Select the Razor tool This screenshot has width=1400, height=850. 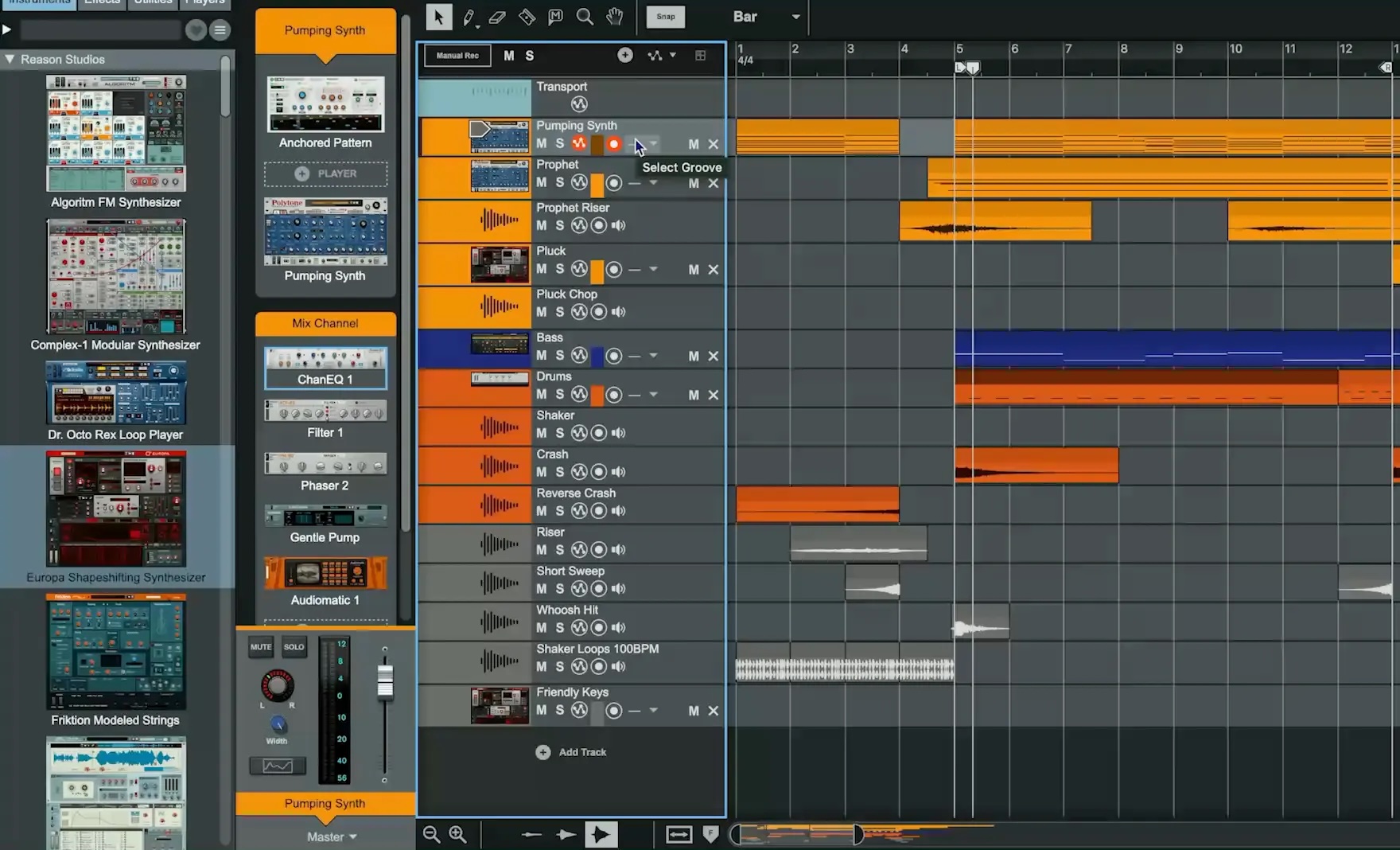tap(526, 17)
